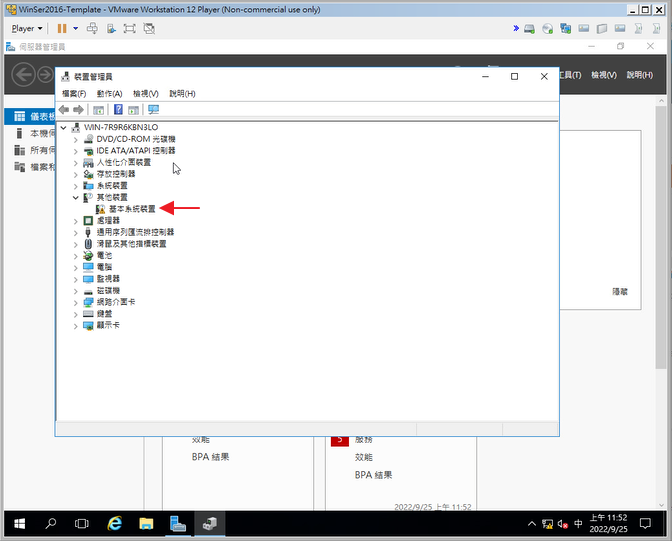
Task: Expand the 處理器 node
Action: tap(75, 221)
